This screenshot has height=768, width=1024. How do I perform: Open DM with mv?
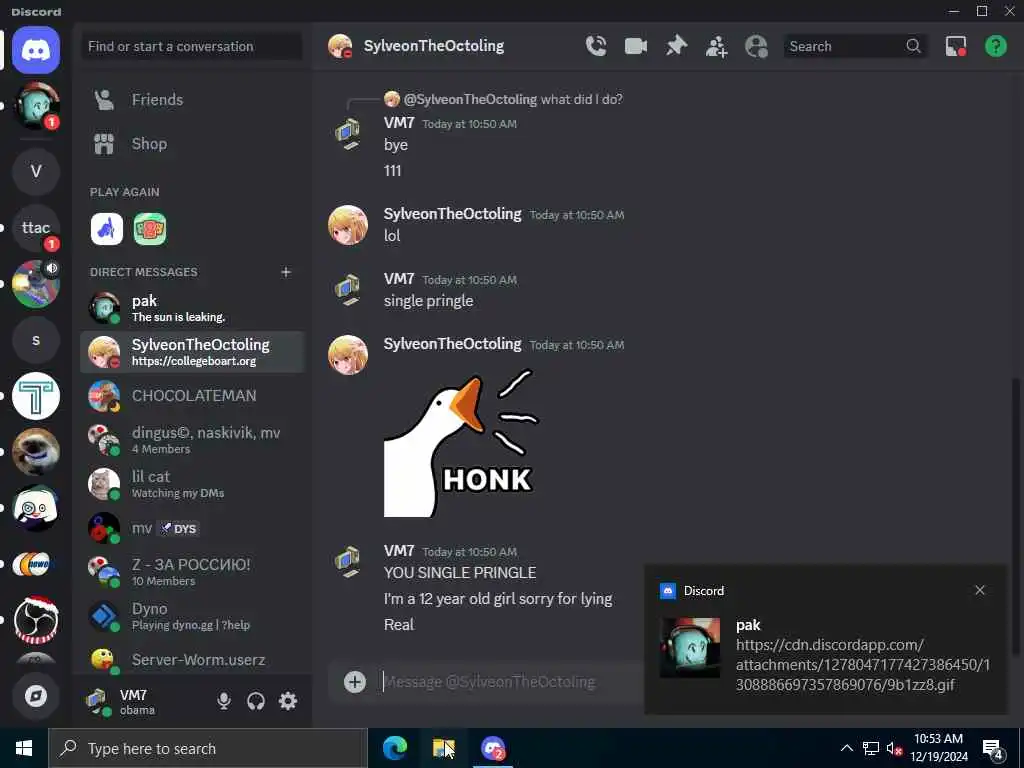(192, 528)
